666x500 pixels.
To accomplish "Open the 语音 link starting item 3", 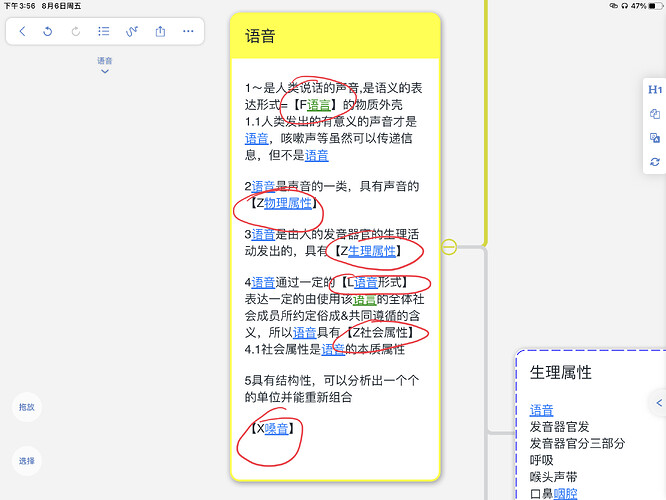I will point(263,234).
